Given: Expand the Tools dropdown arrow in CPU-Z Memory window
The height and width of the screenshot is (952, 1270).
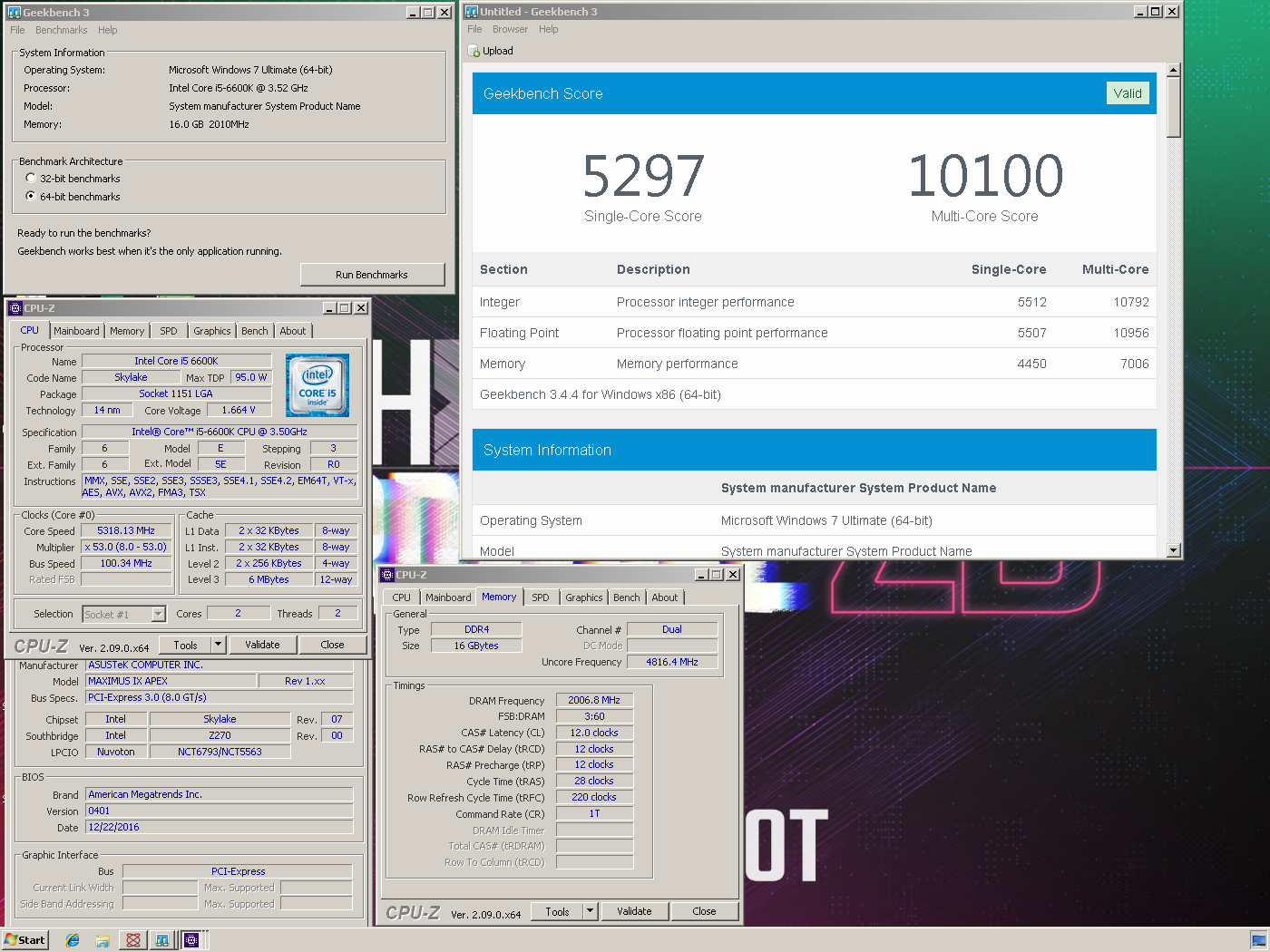Looking at the screenshot, I should pos(590,912).
